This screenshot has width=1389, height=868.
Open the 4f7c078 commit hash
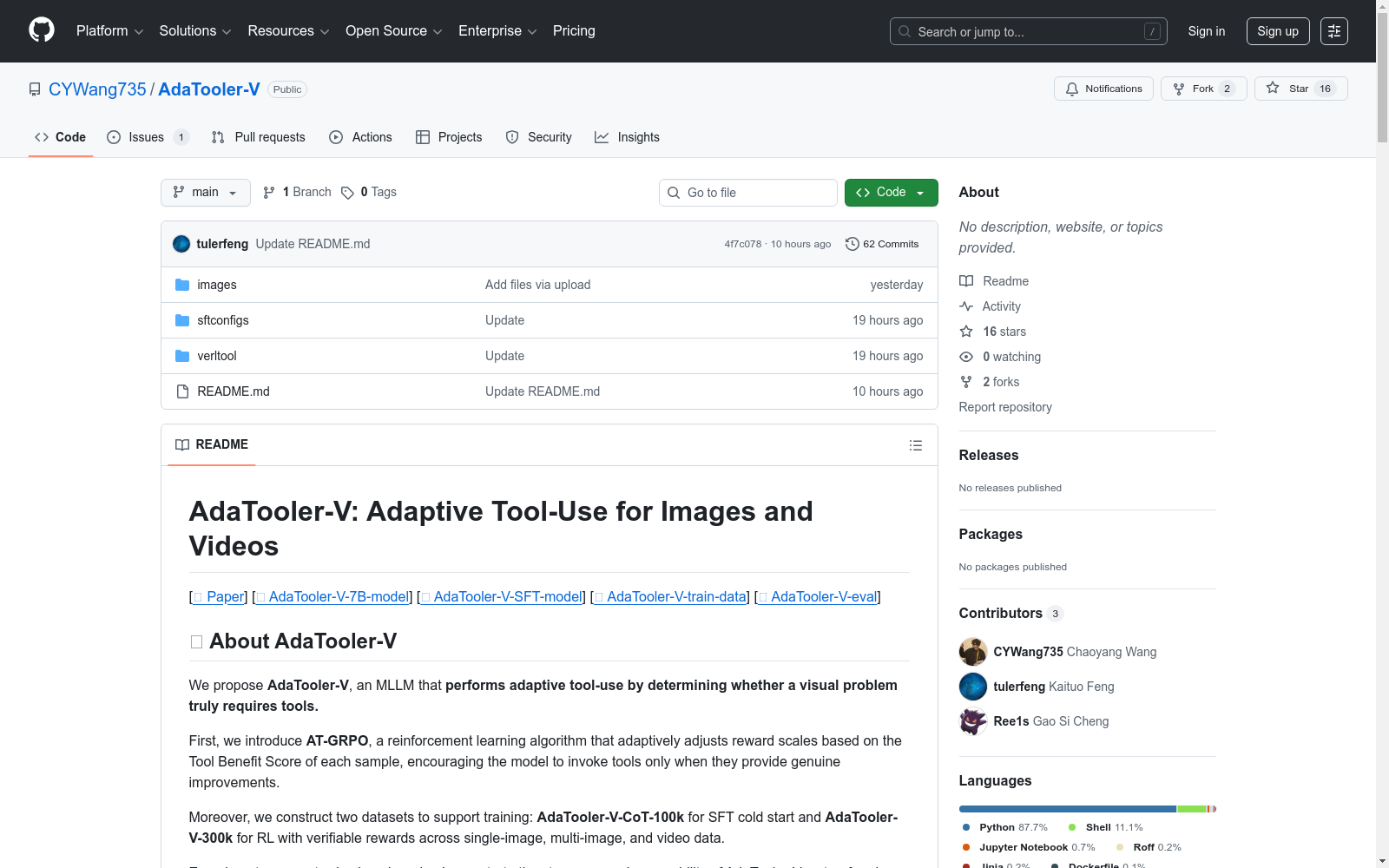click(x=743, y=244)
